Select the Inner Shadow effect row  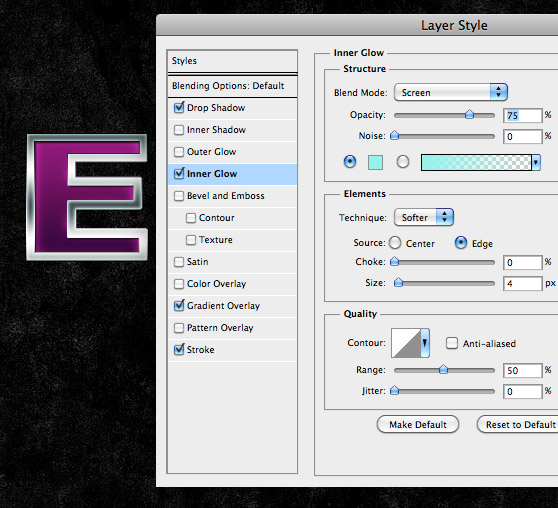[x=232, y=130]
